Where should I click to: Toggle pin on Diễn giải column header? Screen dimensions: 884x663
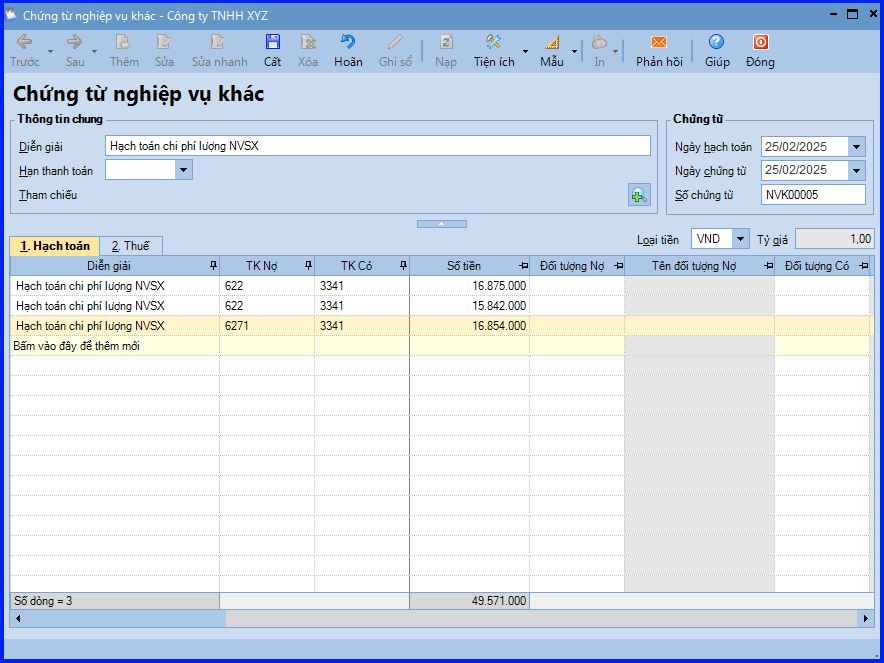(213, 266)
